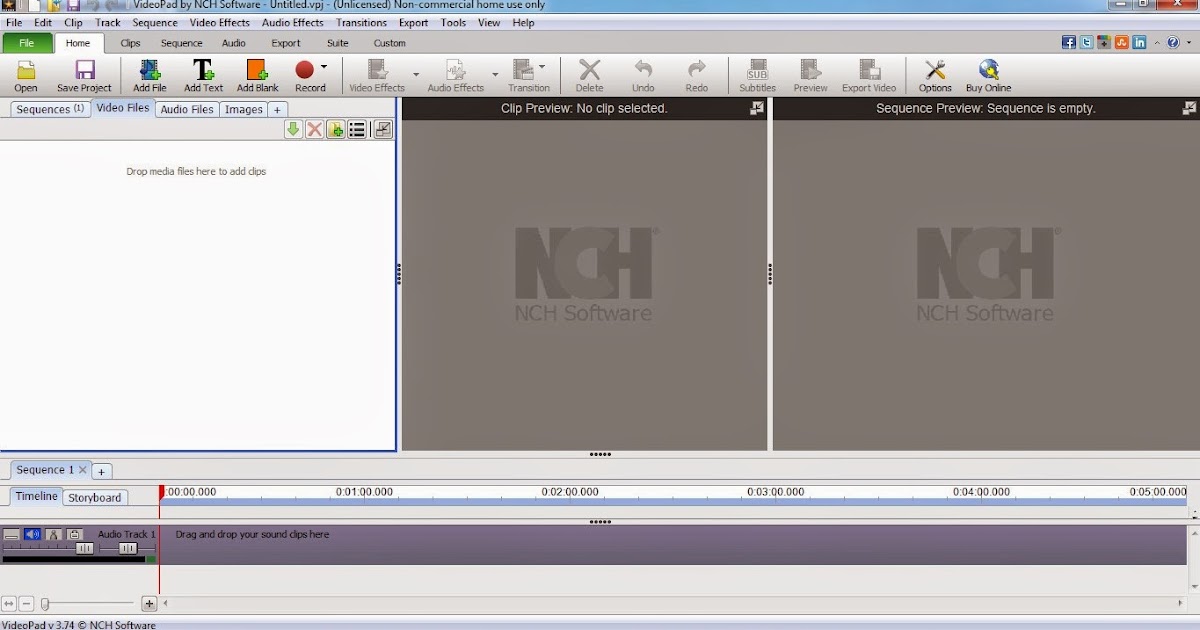This screenshot has width=1200, height=630.
Task: Click the bin panel detach icon
Action: [x=382, y=129]
